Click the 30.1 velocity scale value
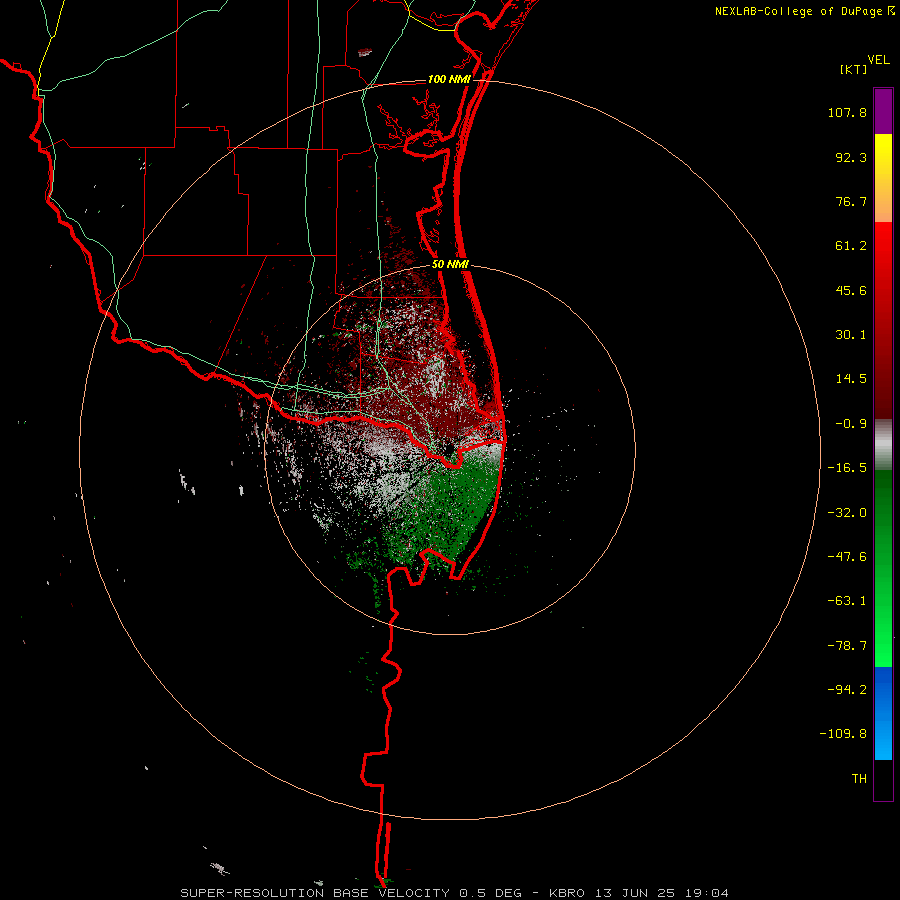This screenshot has width=900, height=900. [851, 335]
